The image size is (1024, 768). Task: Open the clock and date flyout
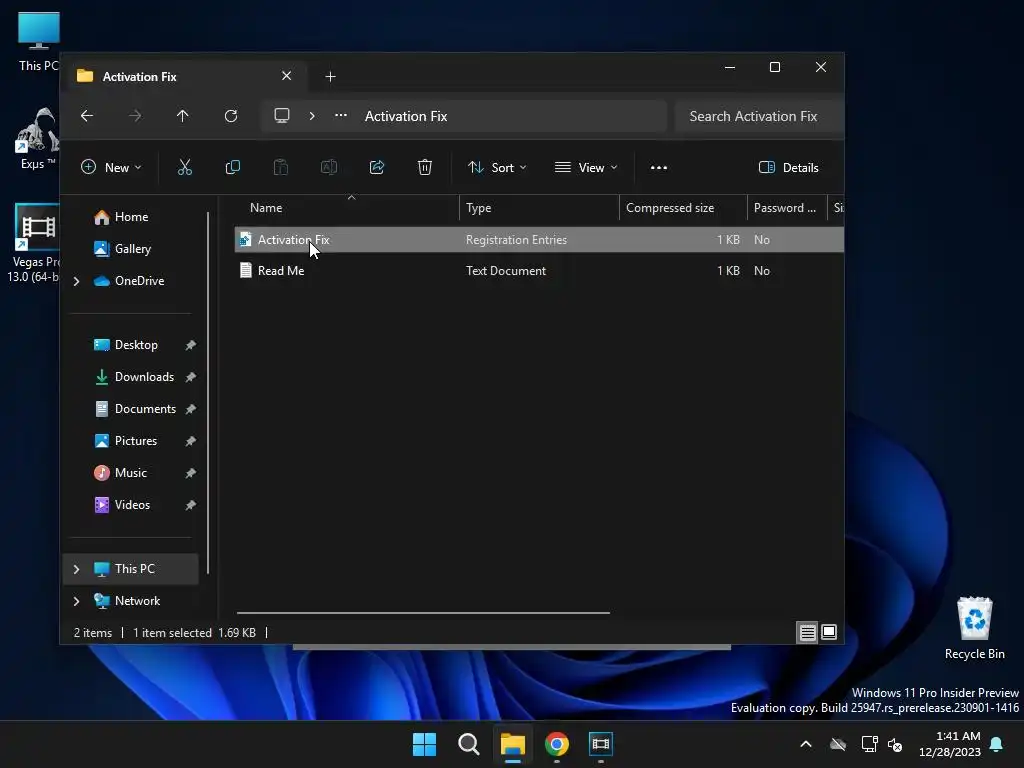pyautogui.click(x=950, y=744)
